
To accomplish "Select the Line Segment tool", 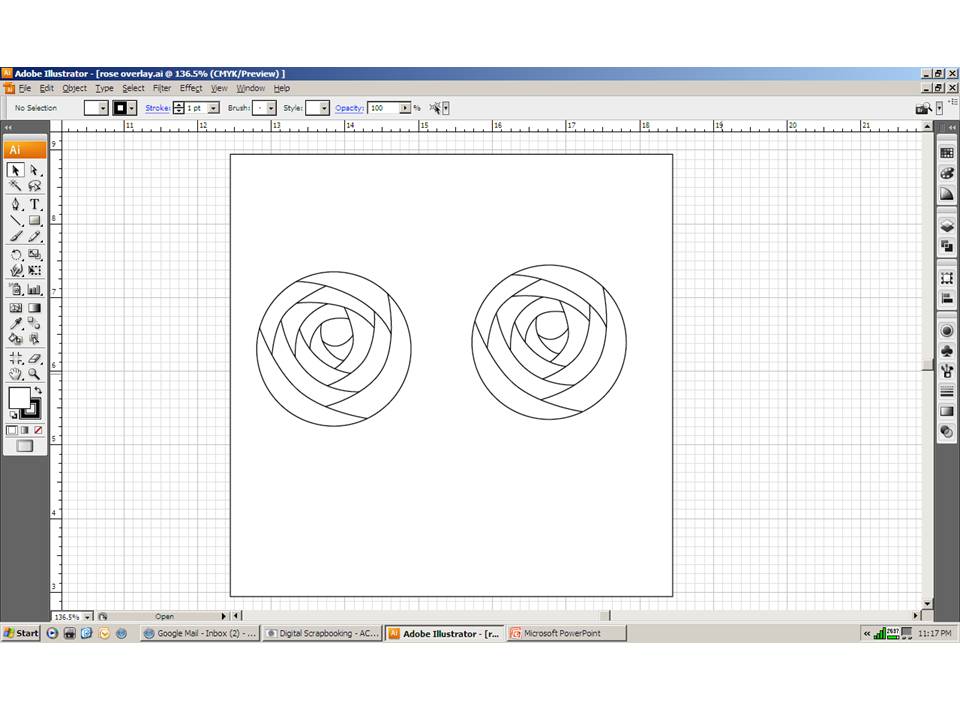I will pyautogui.click(x=16, y=220).
